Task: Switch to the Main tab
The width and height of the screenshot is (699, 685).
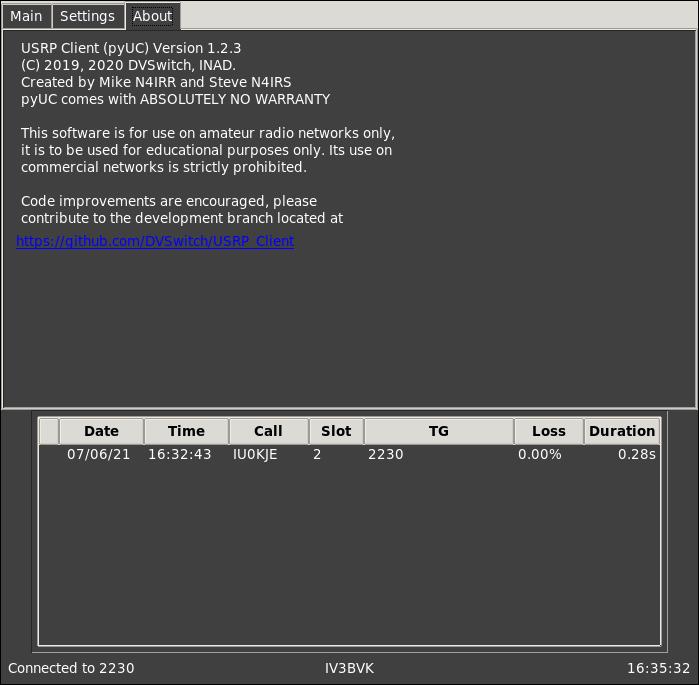Action: click(26, 16)
